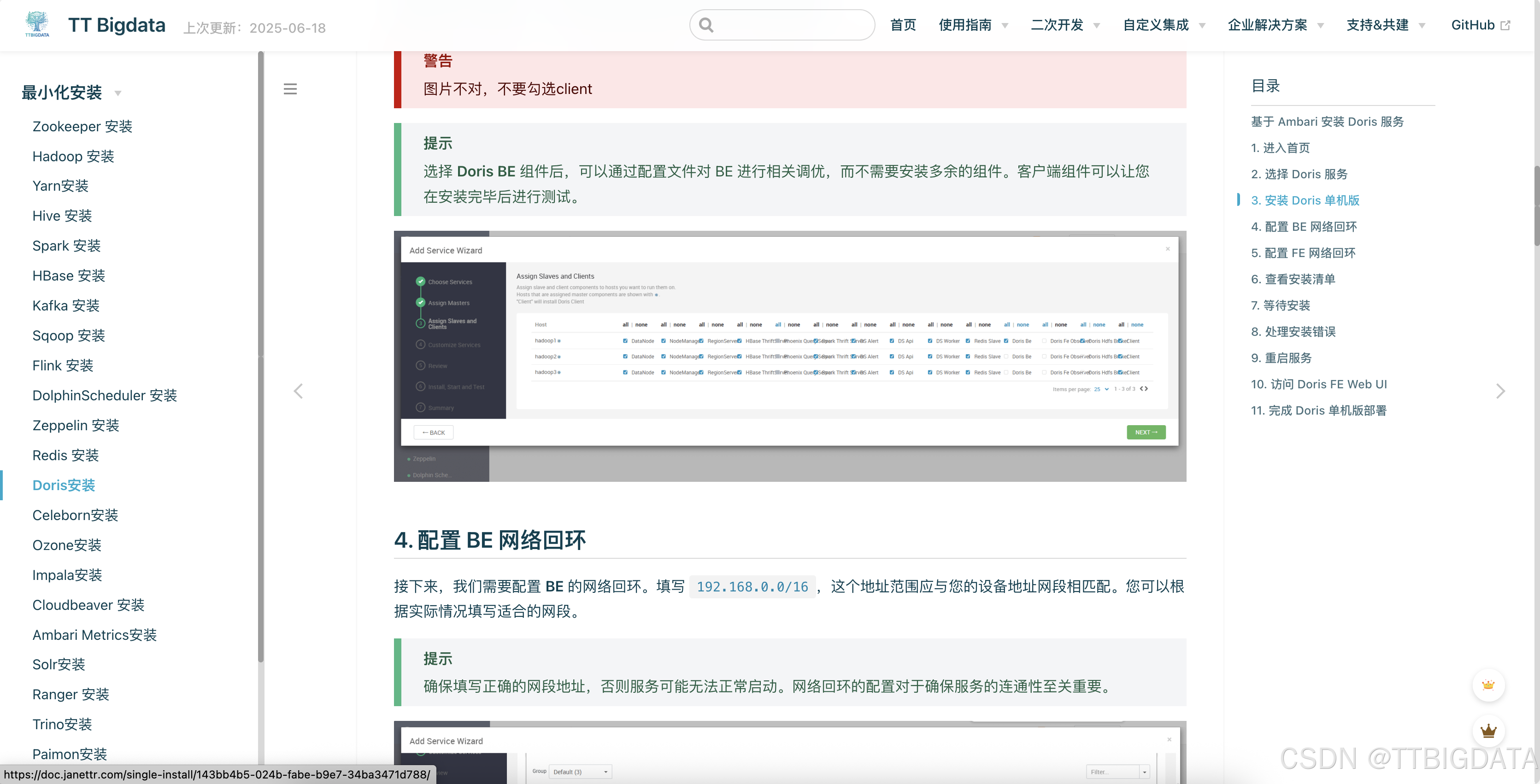Viewport: 1540px width, 784px height.
Task: Open the 首页 nav item
Action: click(x=903, y=25)
